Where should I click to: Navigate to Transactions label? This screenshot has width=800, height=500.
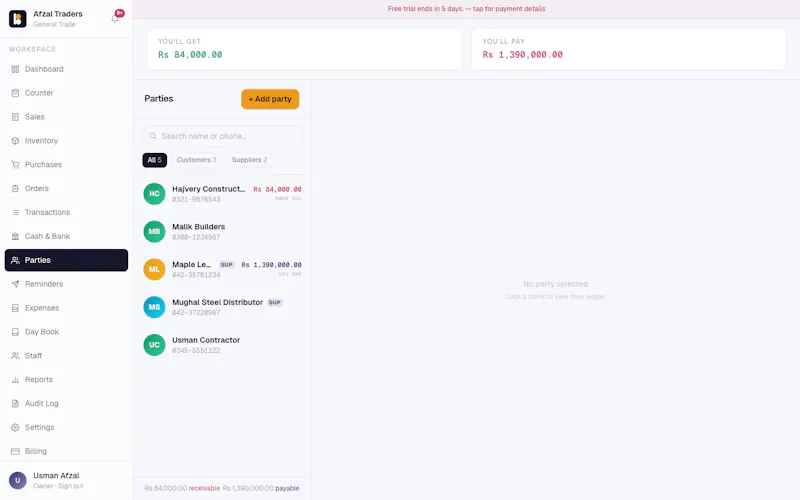pos(47,212)
